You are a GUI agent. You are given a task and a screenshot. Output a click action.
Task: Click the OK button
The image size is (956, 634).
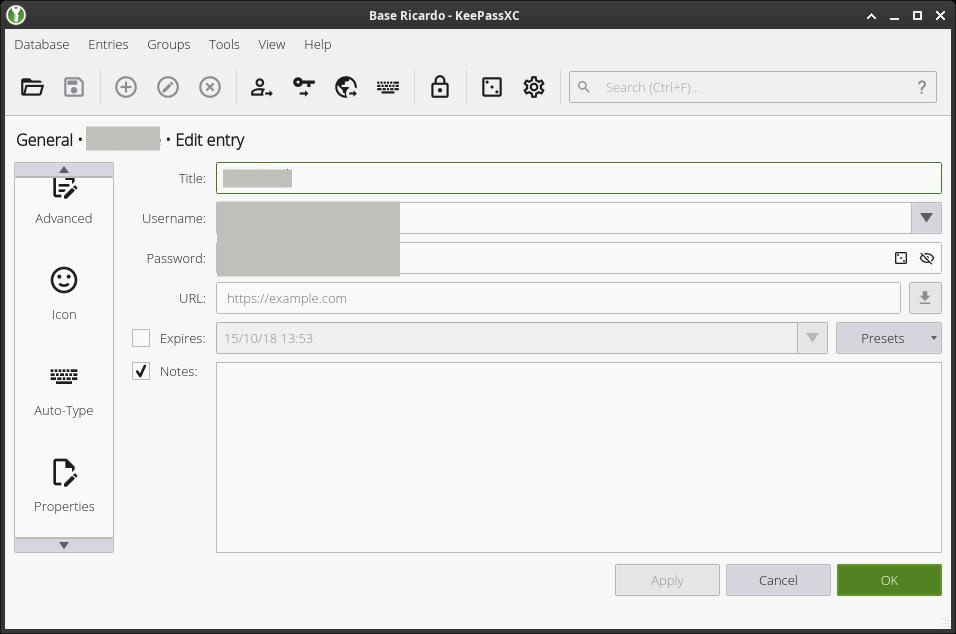pyautogui.click(x=889, y=580)
